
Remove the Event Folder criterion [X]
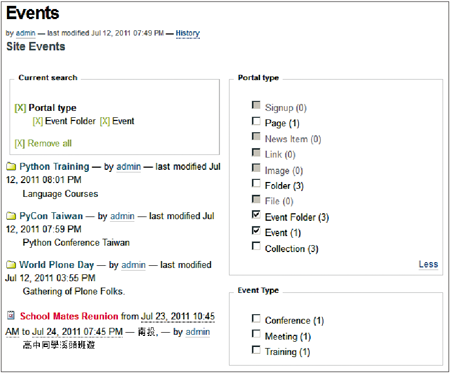pos(38,121)
